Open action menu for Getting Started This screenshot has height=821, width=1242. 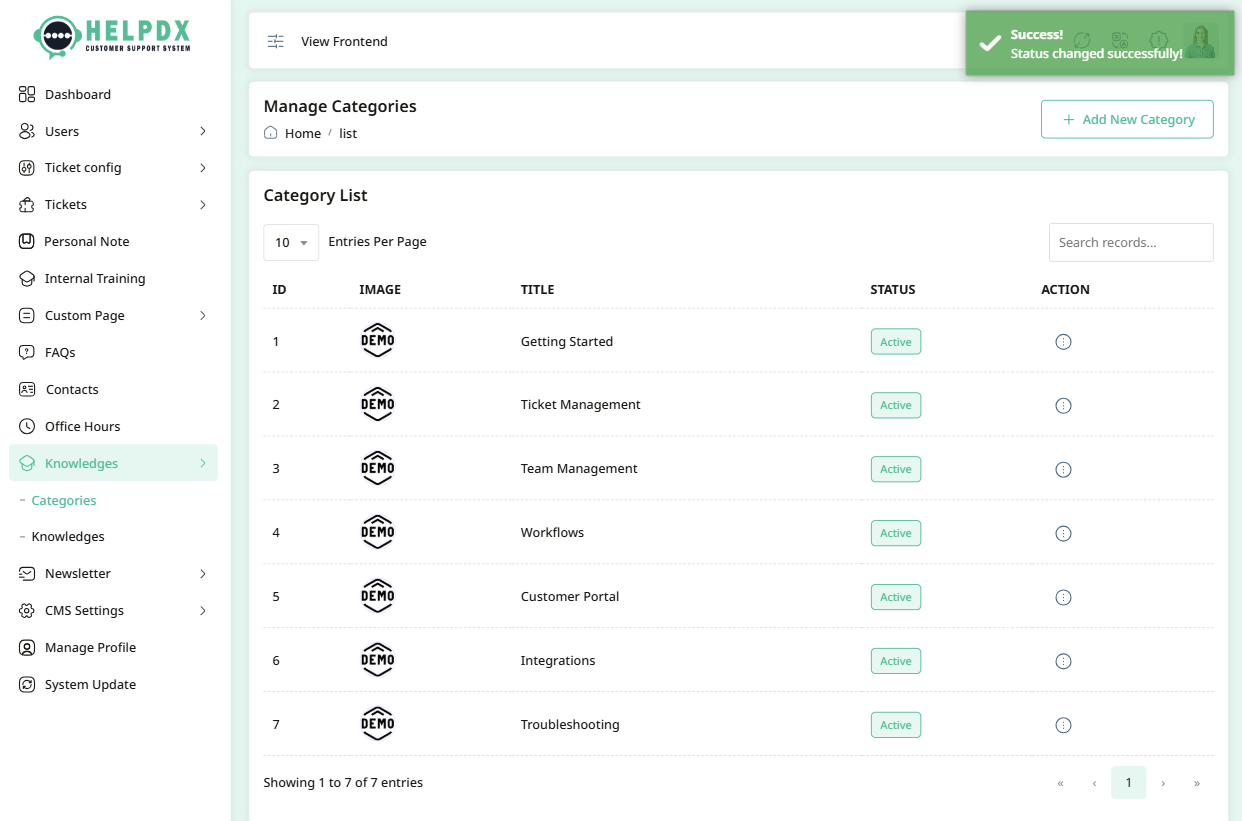point(1063,341)
